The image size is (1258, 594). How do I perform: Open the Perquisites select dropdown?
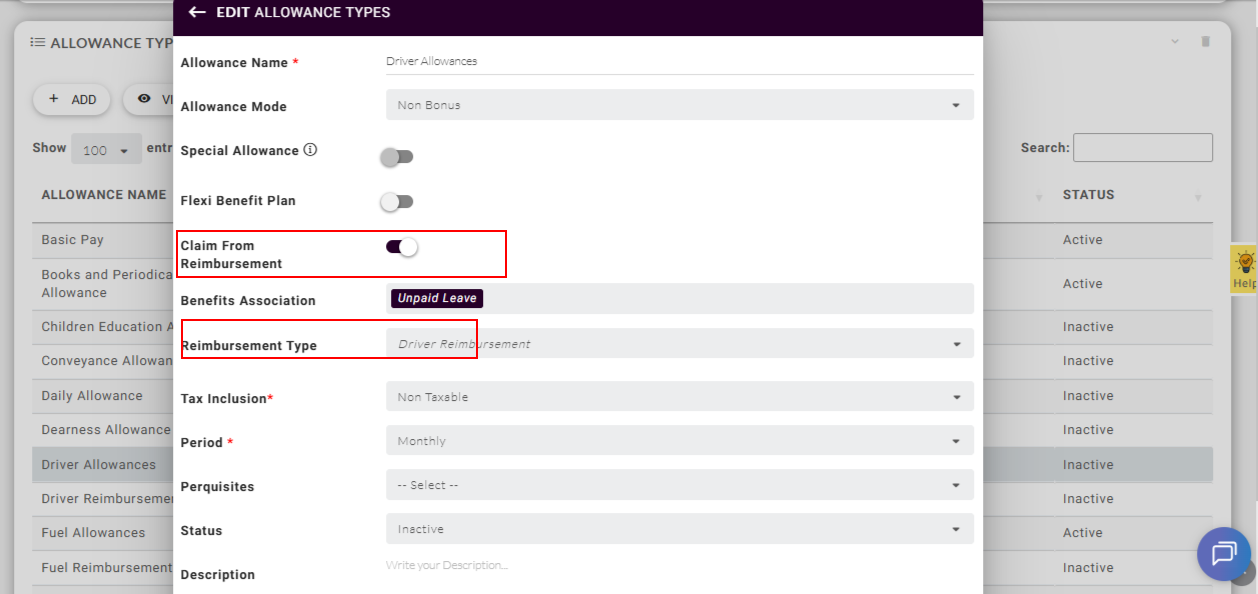[679, 485]
